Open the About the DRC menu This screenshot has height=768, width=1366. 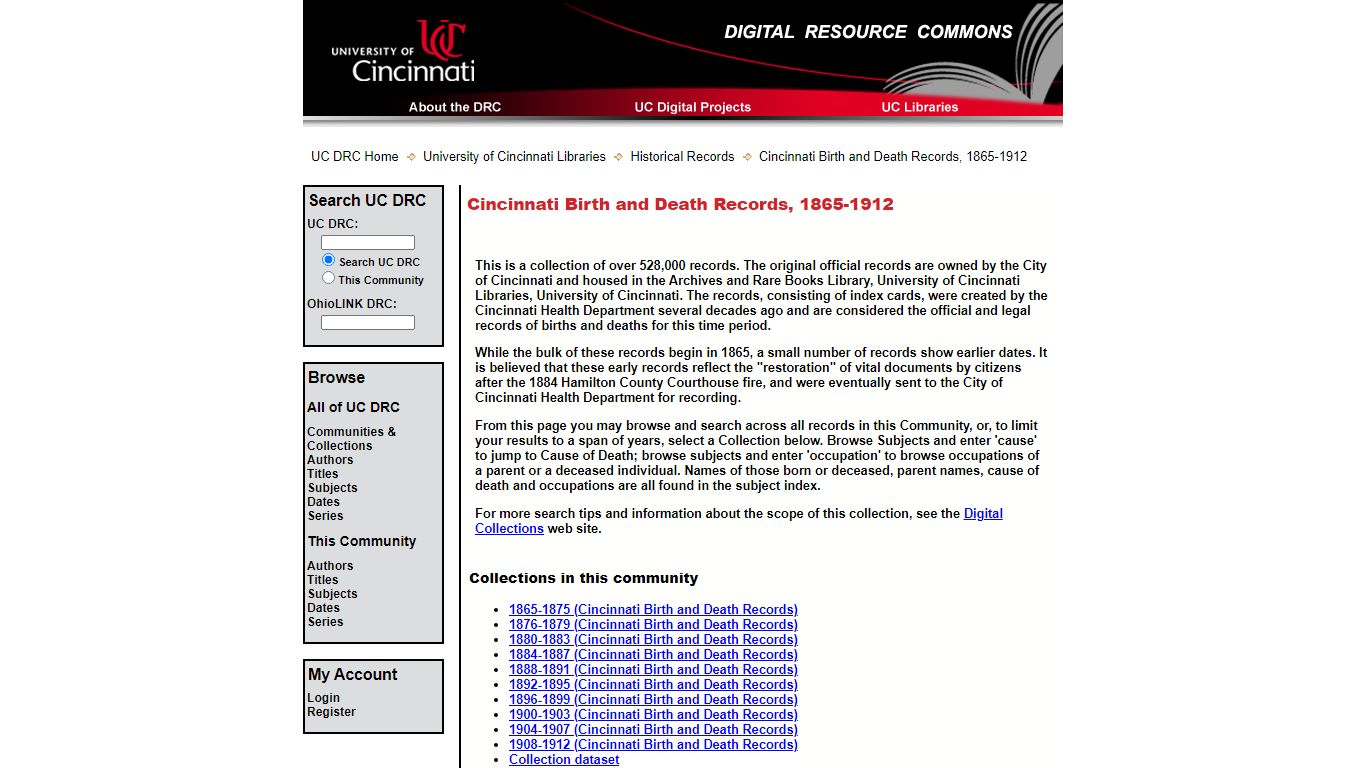tap(455, 107)
